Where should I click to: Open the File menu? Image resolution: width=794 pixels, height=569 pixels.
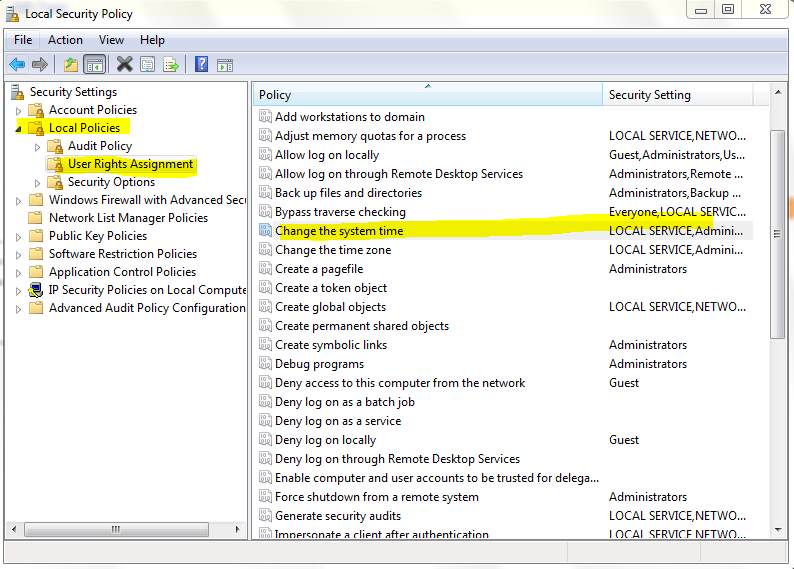[23, 40]
